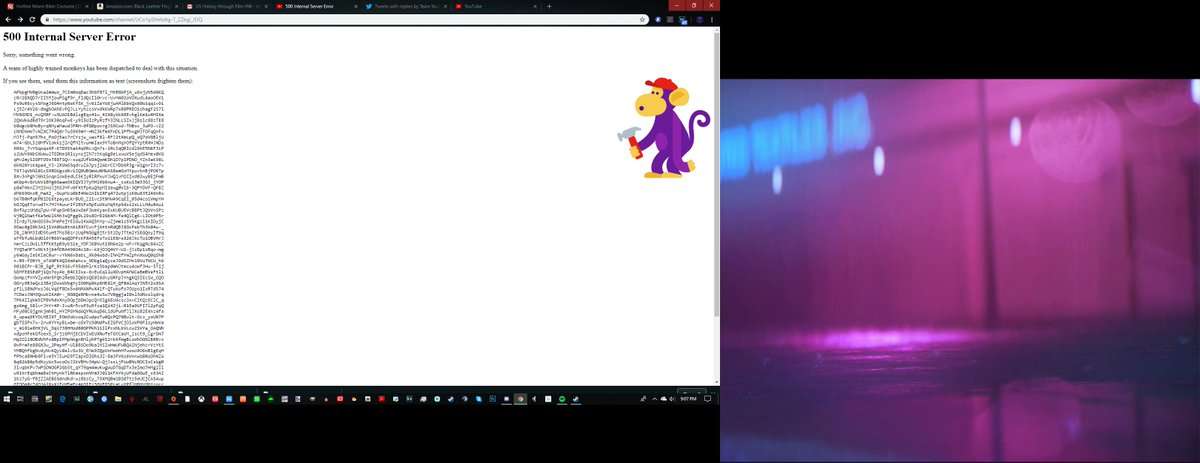
Task: Open the Windows Start menu
Action: point(6,398)
